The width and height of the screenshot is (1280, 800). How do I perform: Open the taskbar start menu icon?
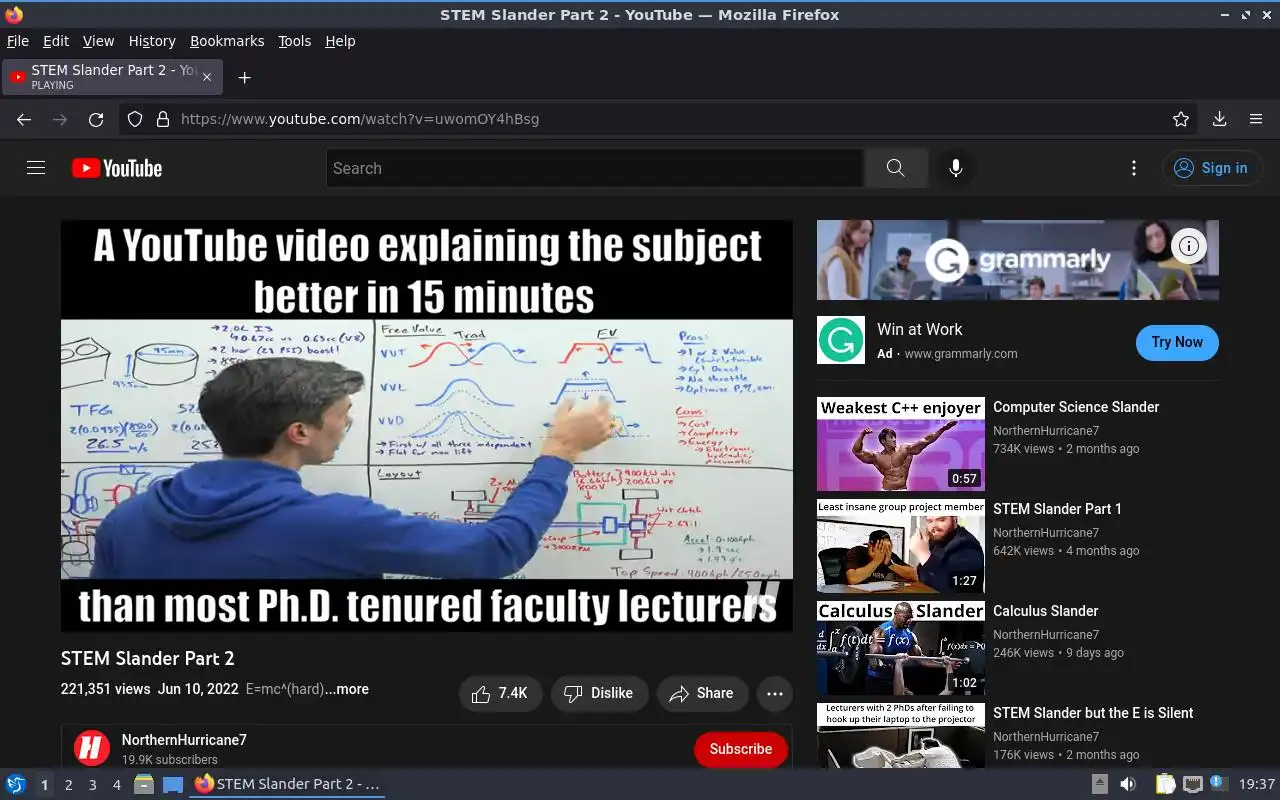point(16,784)
